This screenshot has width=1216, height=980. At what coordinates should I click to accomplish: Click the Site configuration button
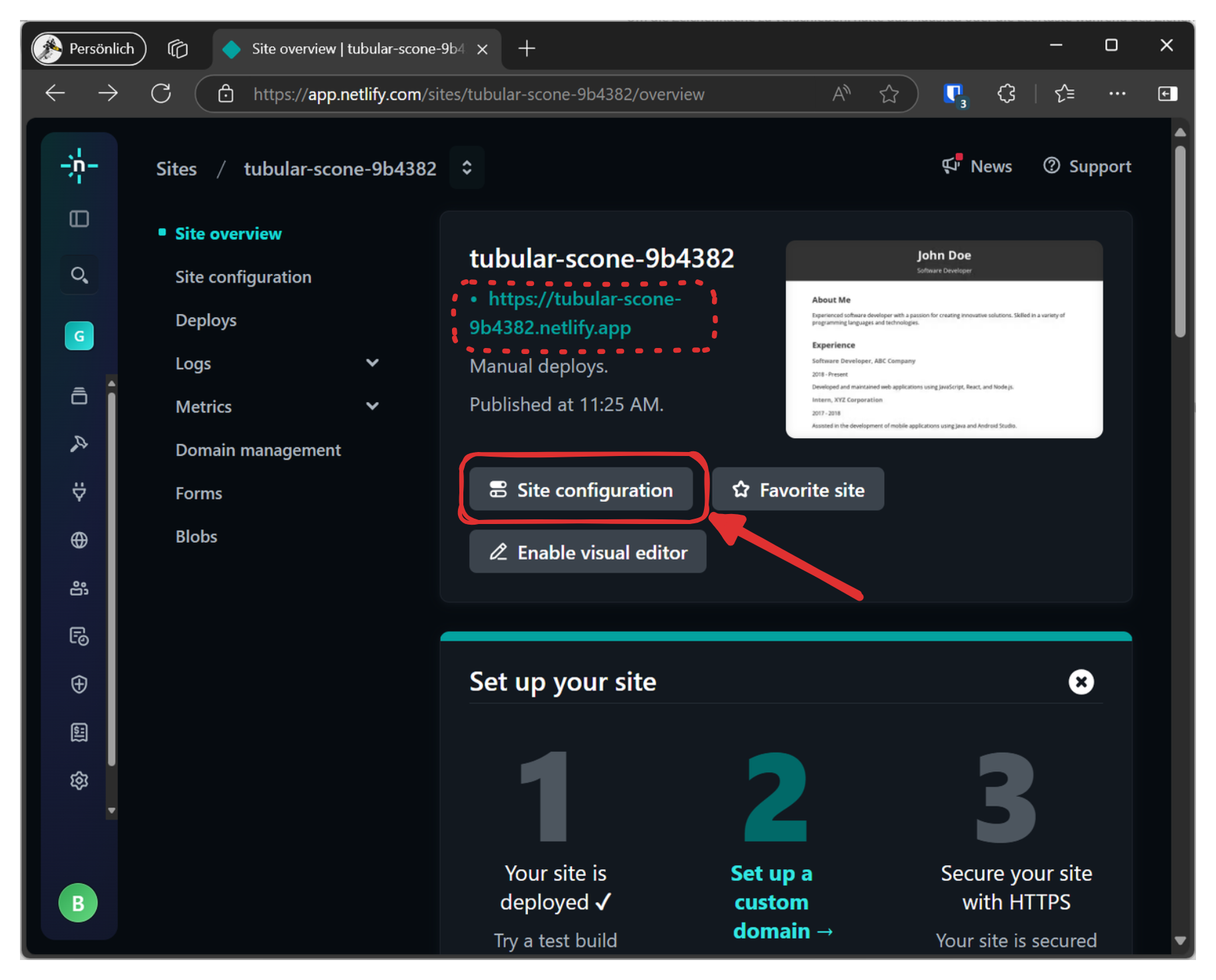[581, 490]
